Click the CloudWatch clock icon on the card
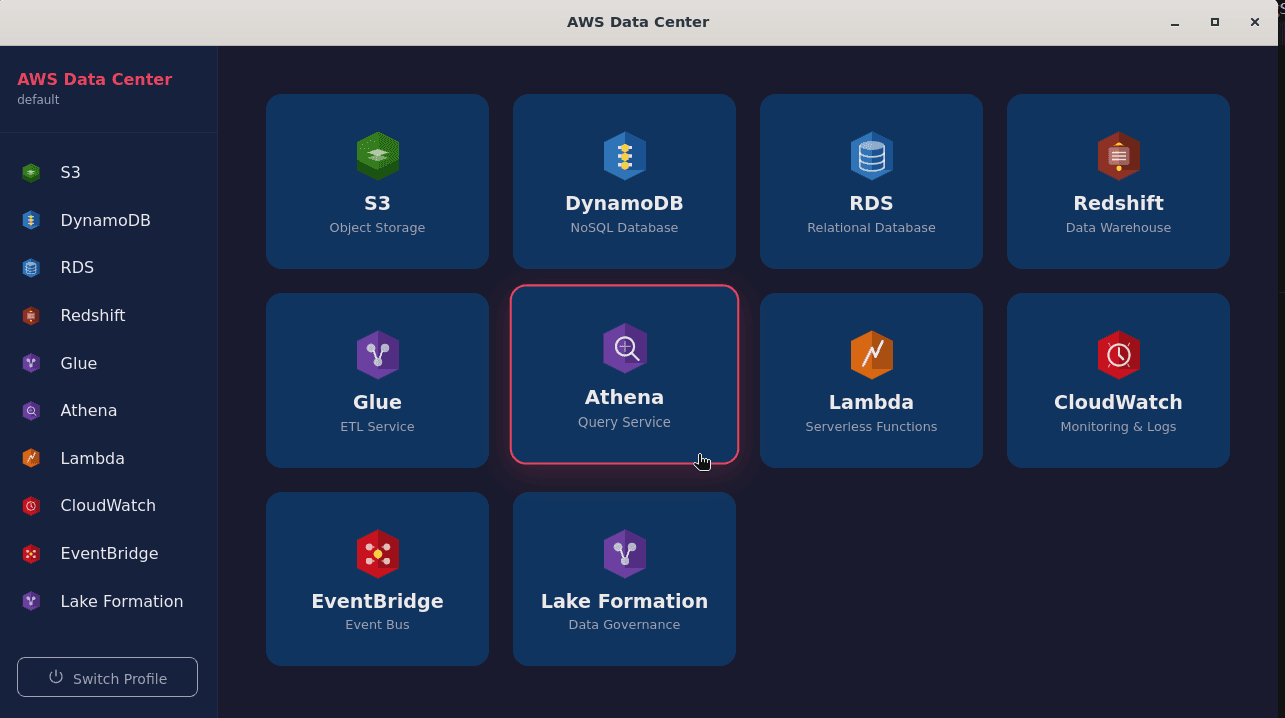Viewport: 1285px width, 718px height. [x=1119, y=355]
